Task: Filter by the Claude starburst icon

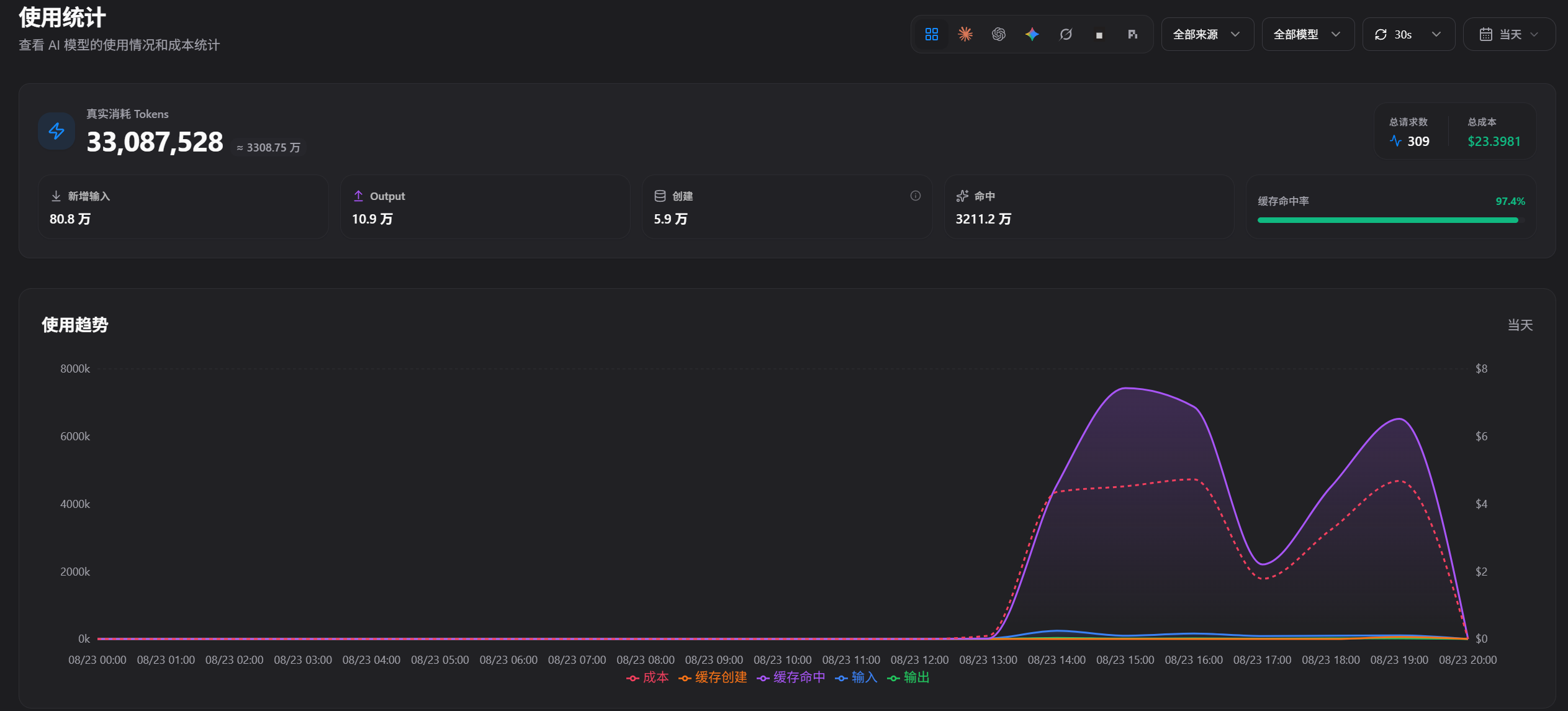Action: (965, 34)
